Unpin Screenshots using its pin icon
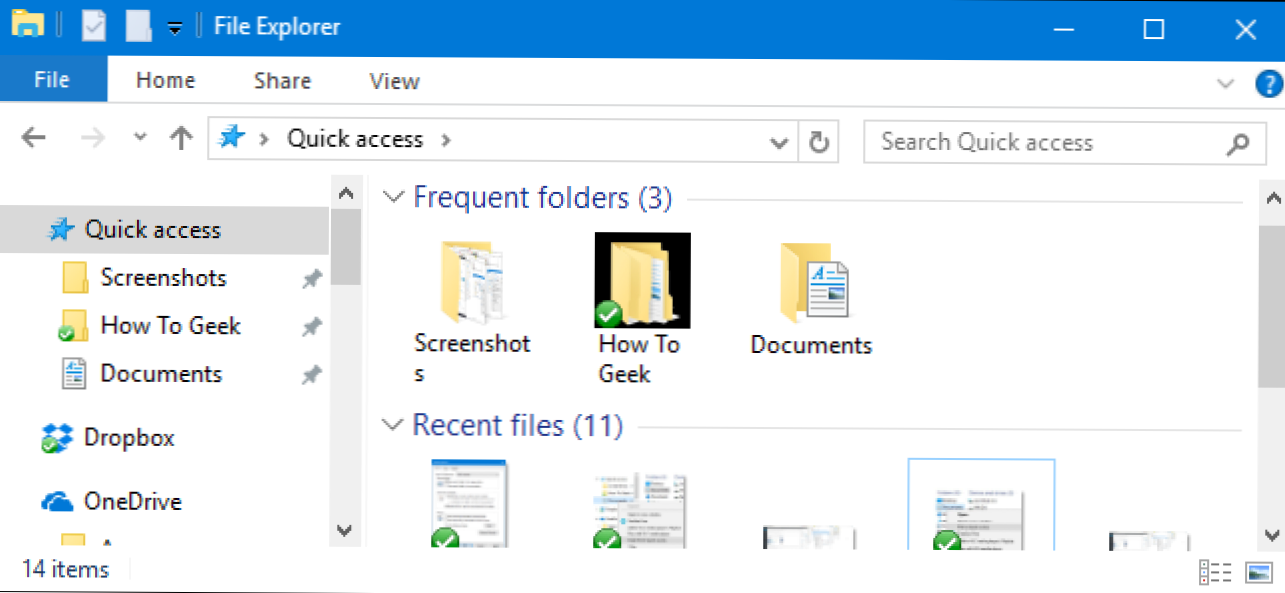The width and height of the screenshot is (1285, 593). coord(312,279)
